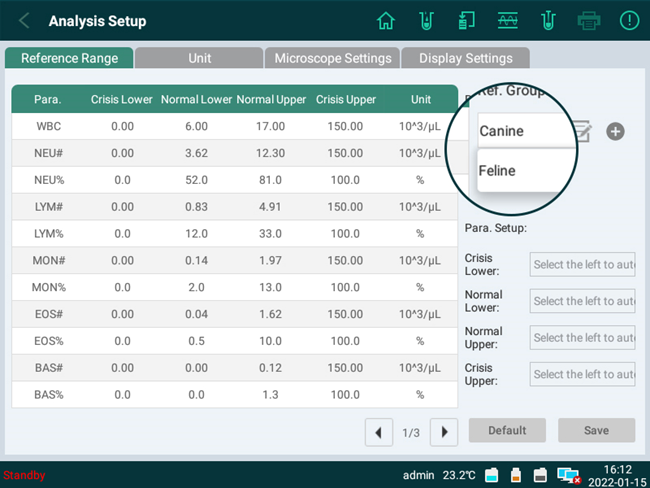Click the Default button
650x488 pixels.
pos(507,430)
